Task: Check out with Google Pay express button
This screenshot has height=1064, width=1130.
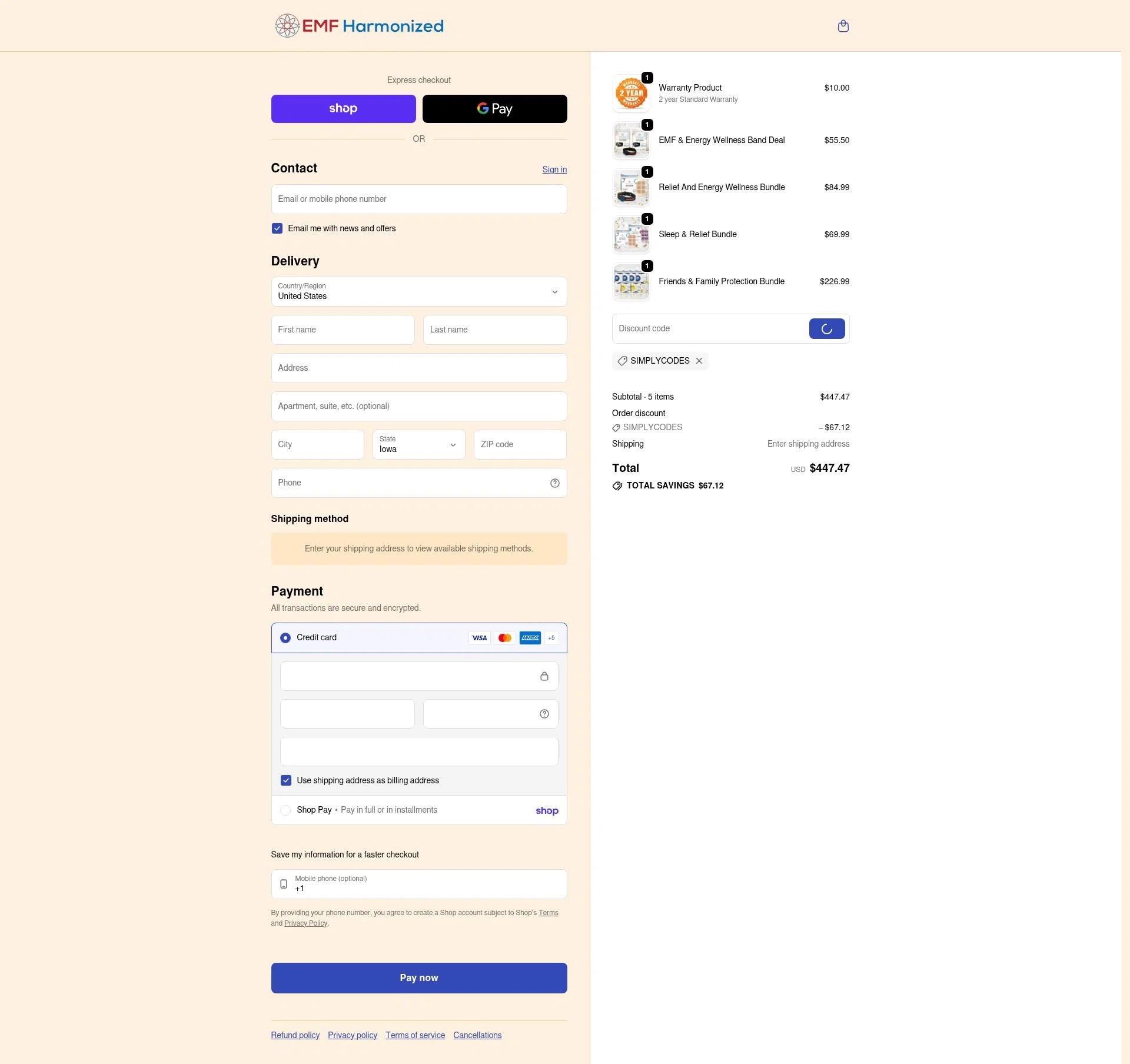Action: tap(494, 109)
